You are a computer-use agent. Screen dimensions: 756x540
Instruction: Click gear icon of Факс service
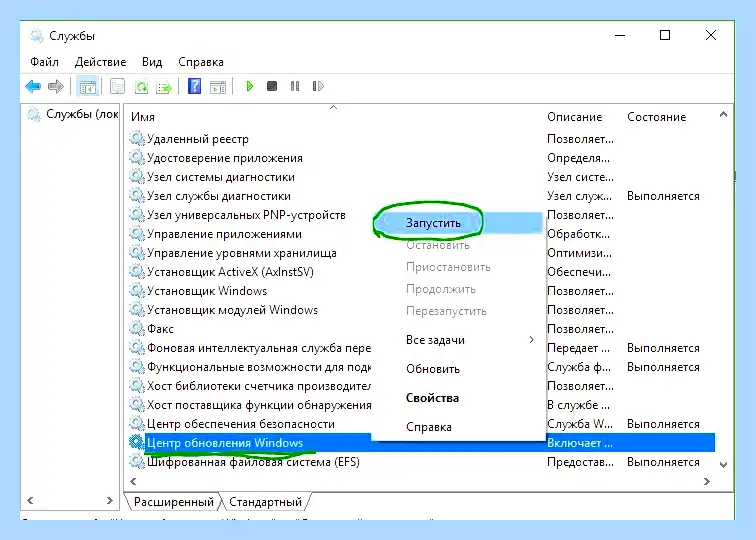(x=137, y=329)
